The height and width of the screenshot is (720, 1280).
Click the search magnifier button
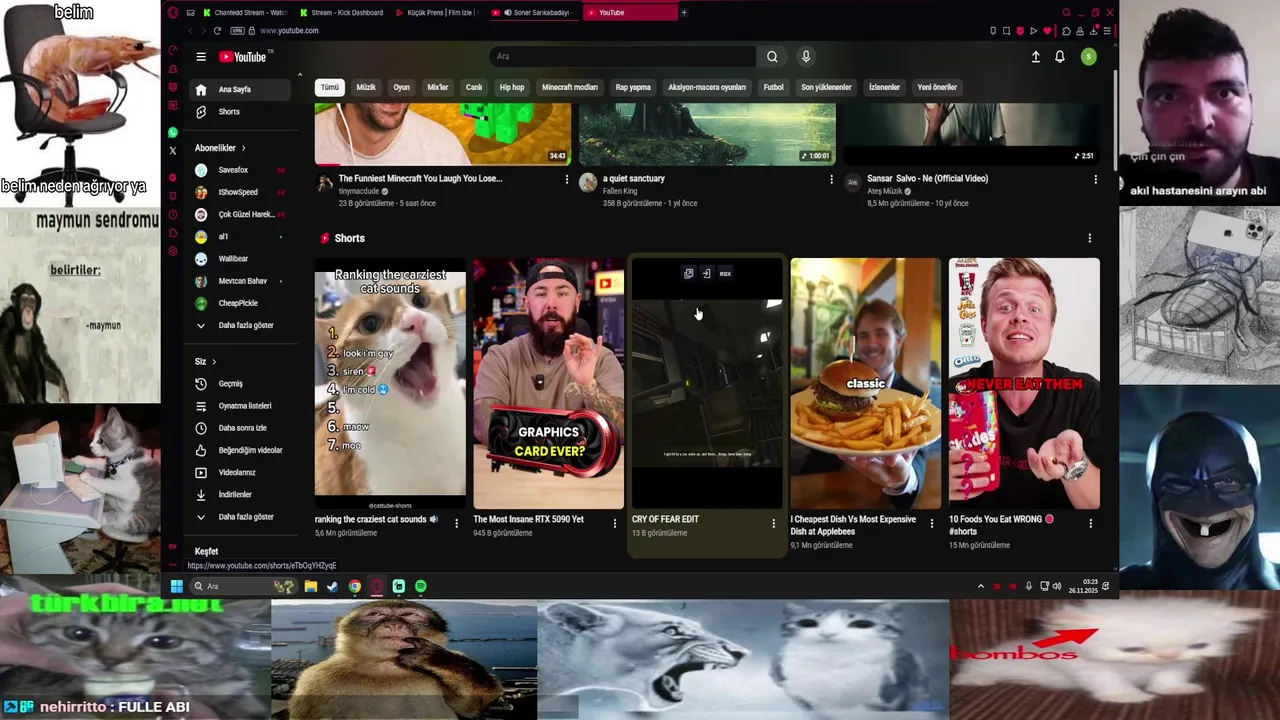(x=772, y=57)
